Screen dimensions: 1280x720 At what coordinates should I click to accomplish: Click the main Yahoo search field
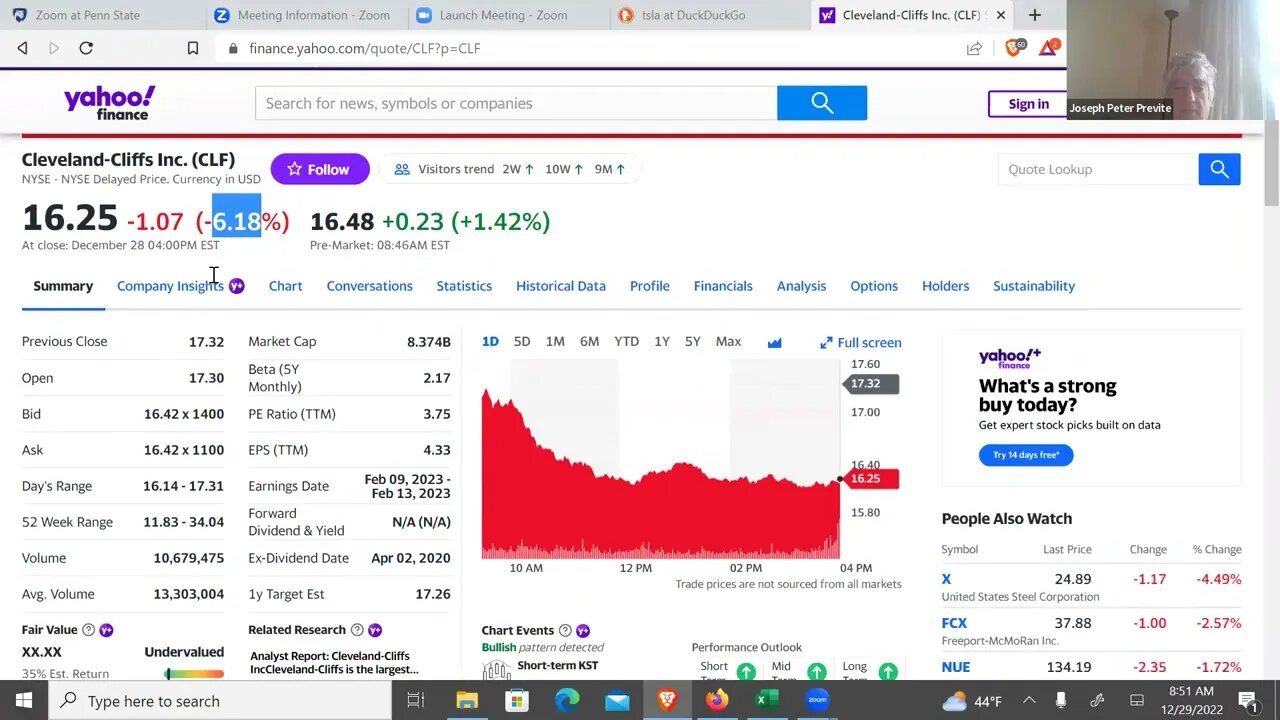(x=516, y=103)
